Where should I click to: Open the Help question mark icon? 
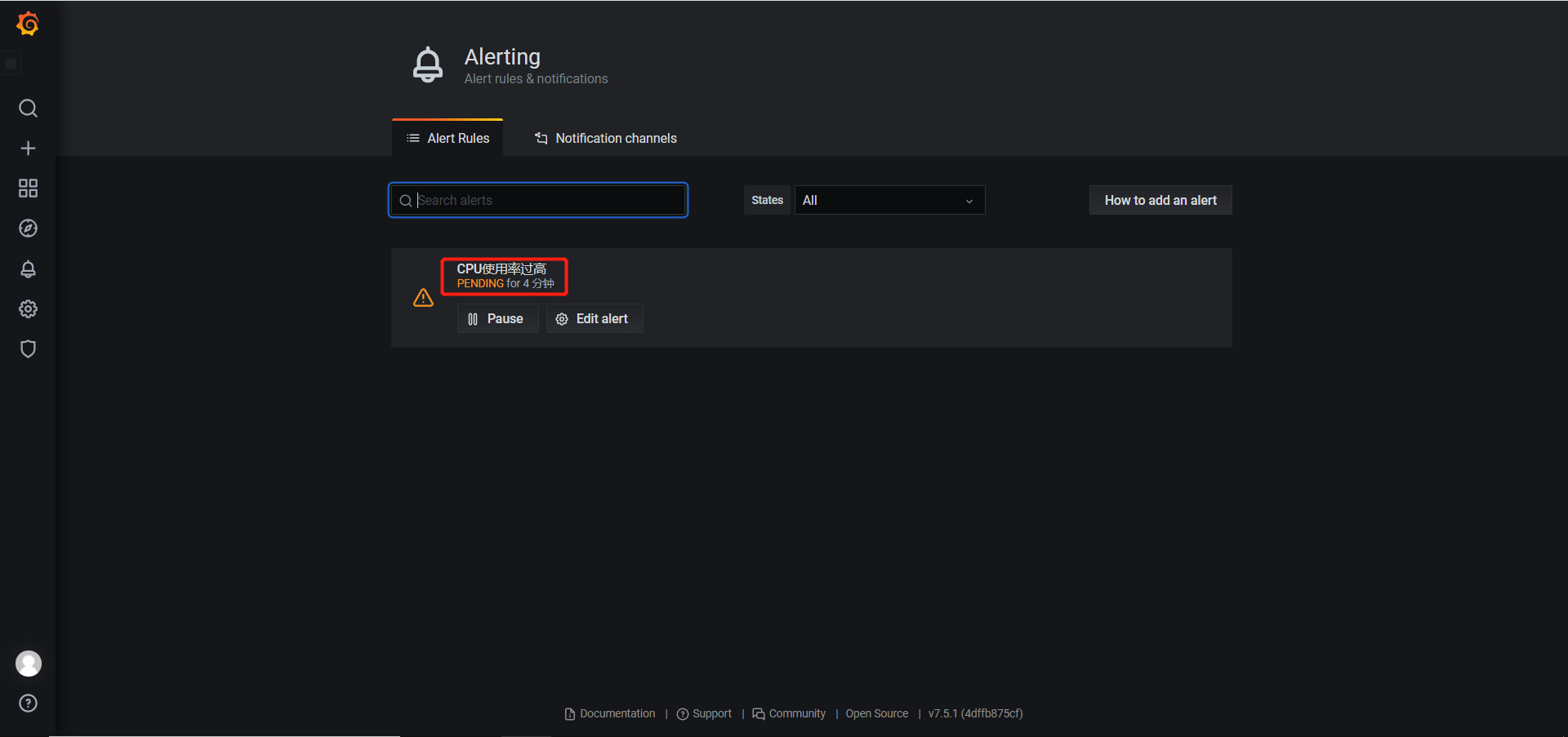tap(28, 704)
